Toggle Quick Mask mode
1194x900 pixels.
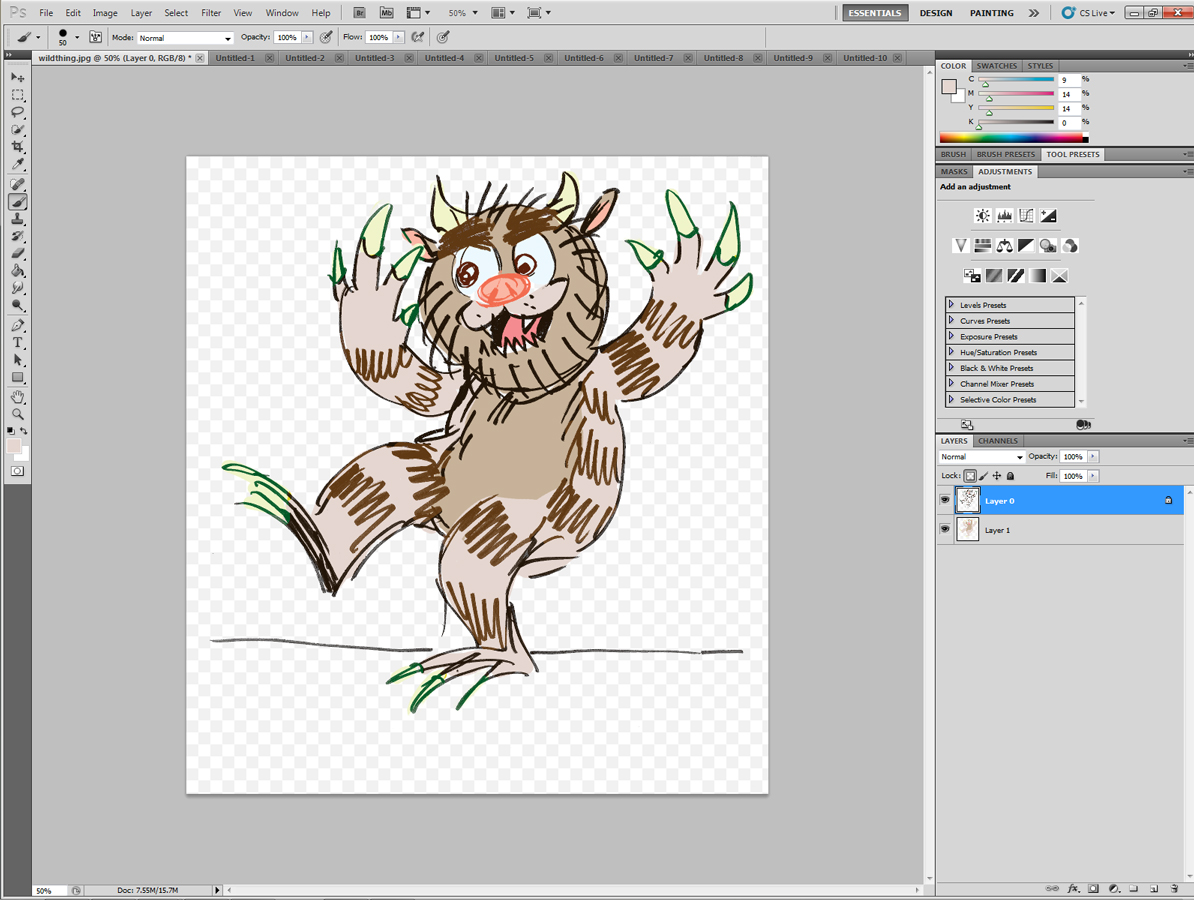pos(18,471)
